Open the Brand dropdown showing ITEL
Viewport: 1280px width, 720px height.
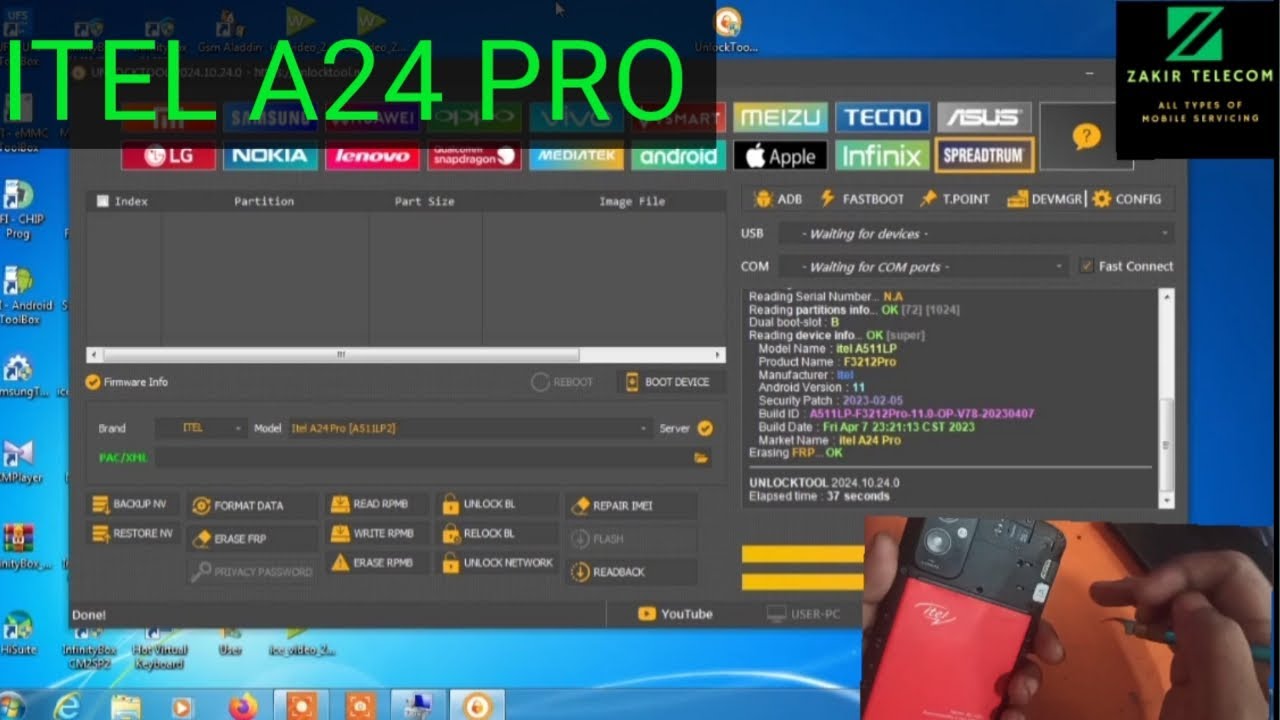pos(200,428)
